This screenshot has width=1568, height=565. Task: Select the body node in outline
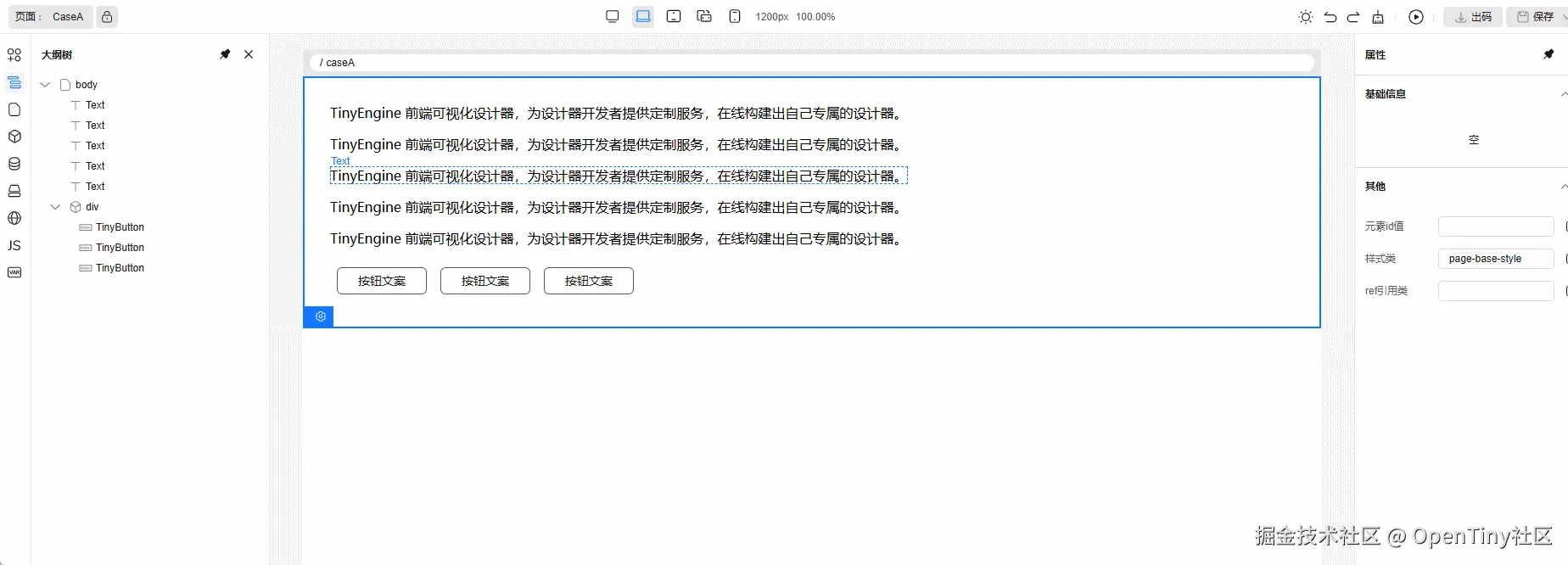click(86, 85)
